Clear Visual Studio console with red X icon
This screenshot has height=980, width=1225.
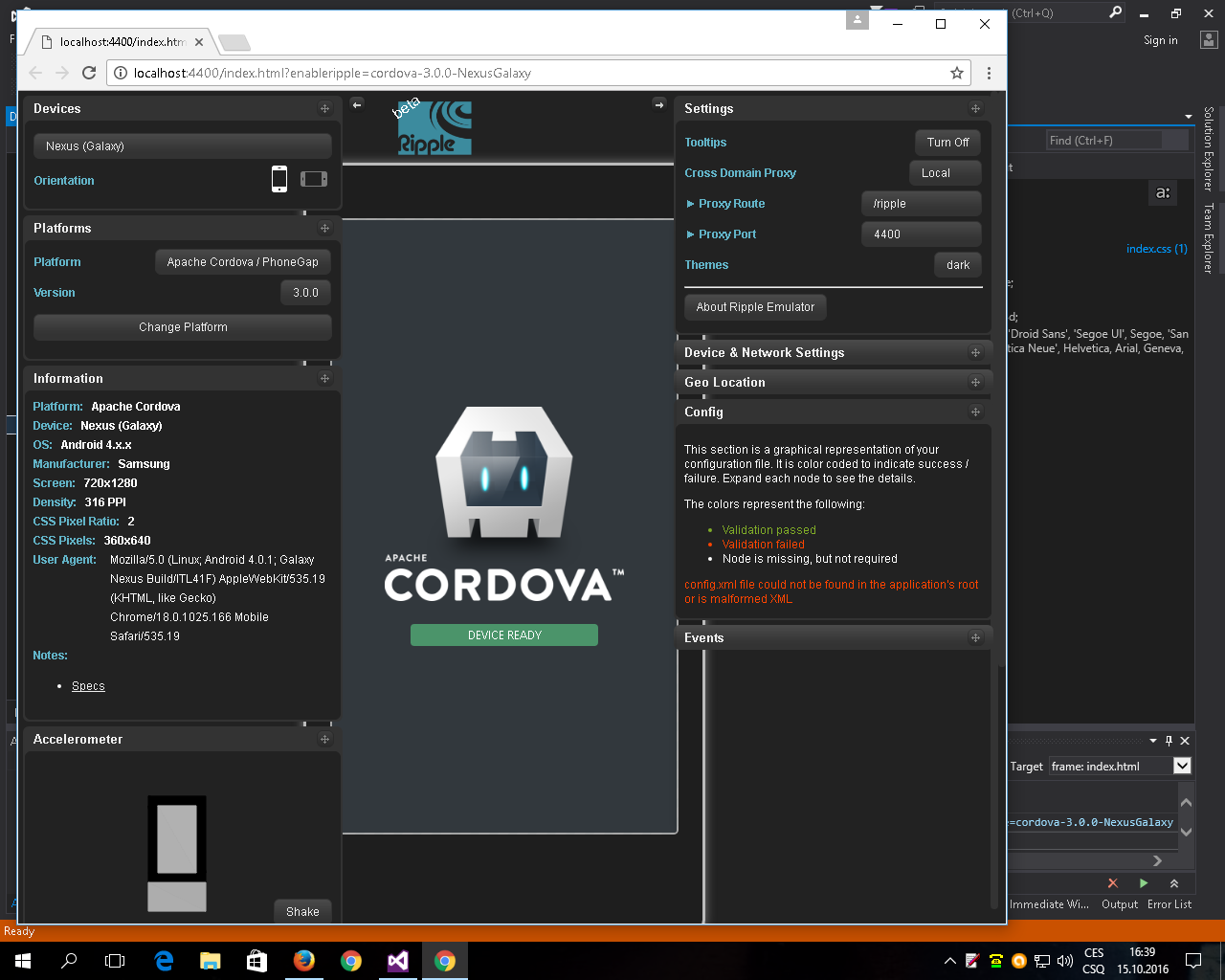1112,883
